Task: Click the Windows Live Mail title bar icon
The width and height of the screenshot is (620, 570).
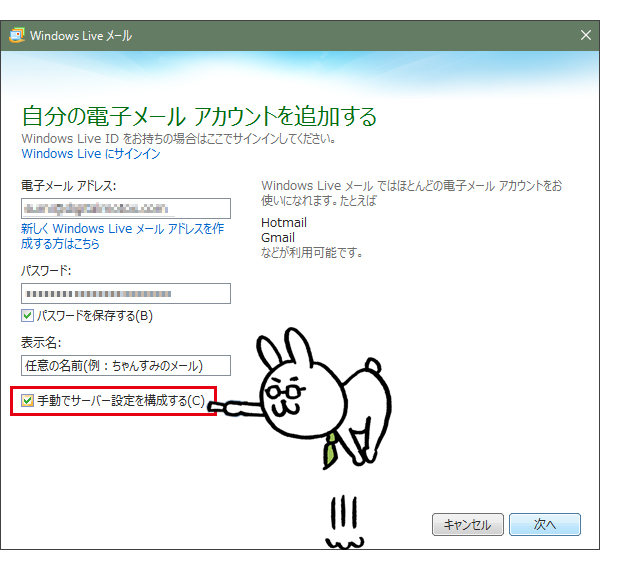Action: [x=17, y=36]
